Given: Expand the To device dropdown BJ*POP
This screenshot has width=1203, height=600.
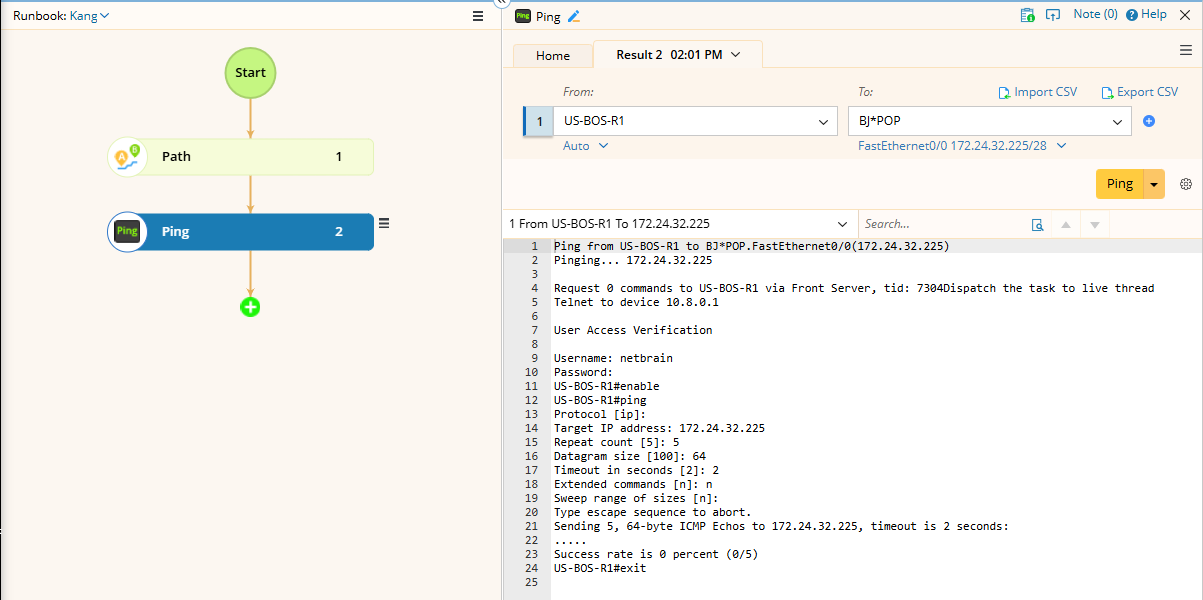Looking at the screenshot, I should (x=1117, y=122).
